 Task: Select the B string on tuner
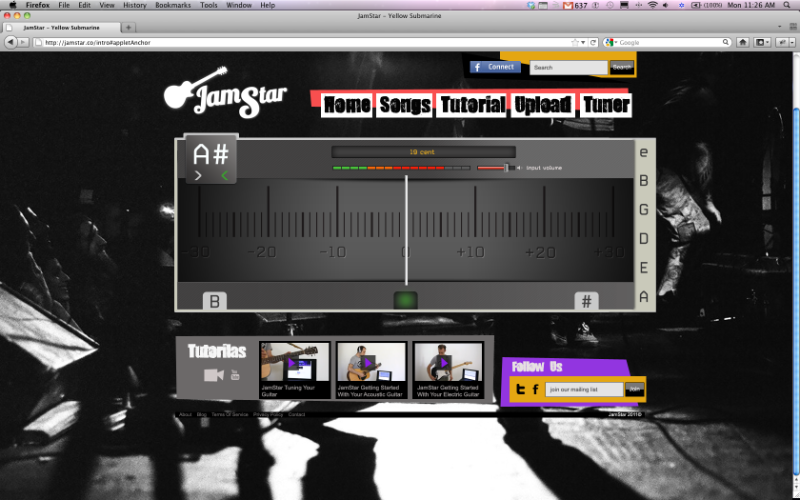(644, 181)
